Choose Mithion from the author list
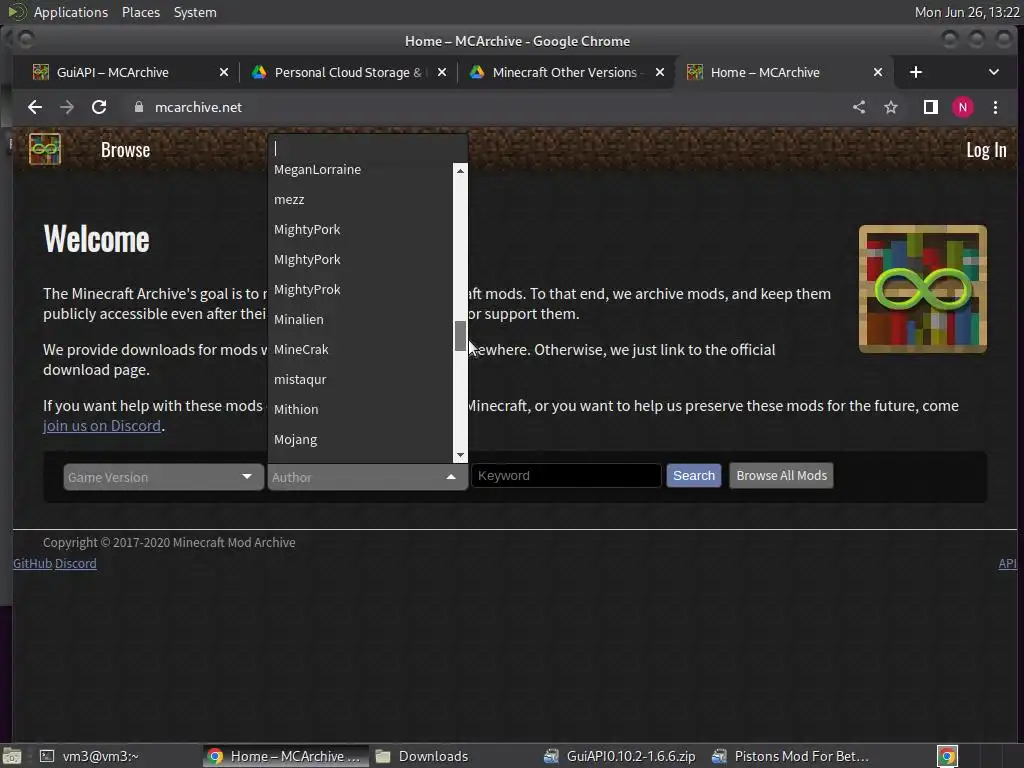 tap(360, 409)
